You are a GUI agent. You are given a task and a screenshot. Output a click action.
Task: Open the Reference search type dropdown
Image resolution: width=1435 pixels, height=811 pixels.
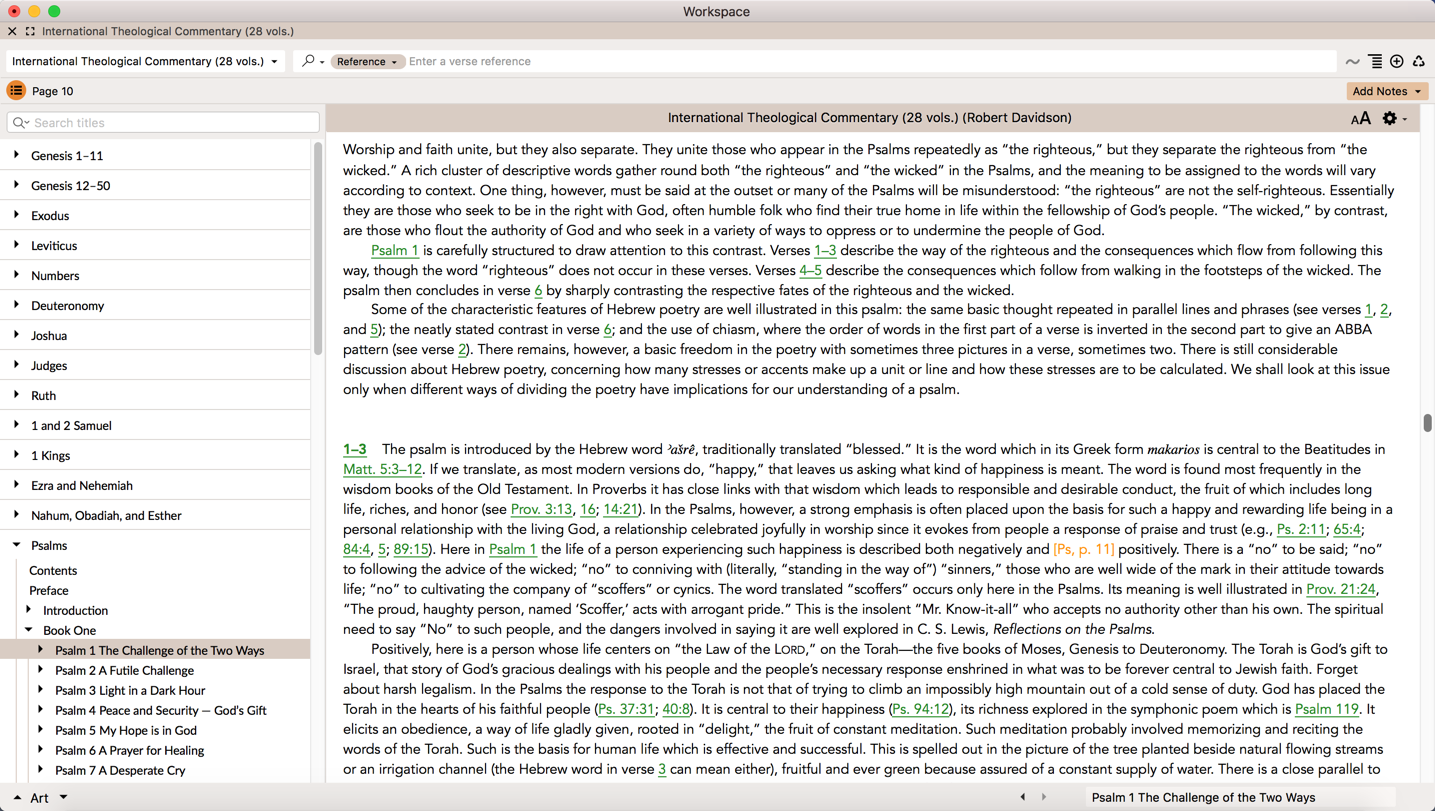point(367,62)
